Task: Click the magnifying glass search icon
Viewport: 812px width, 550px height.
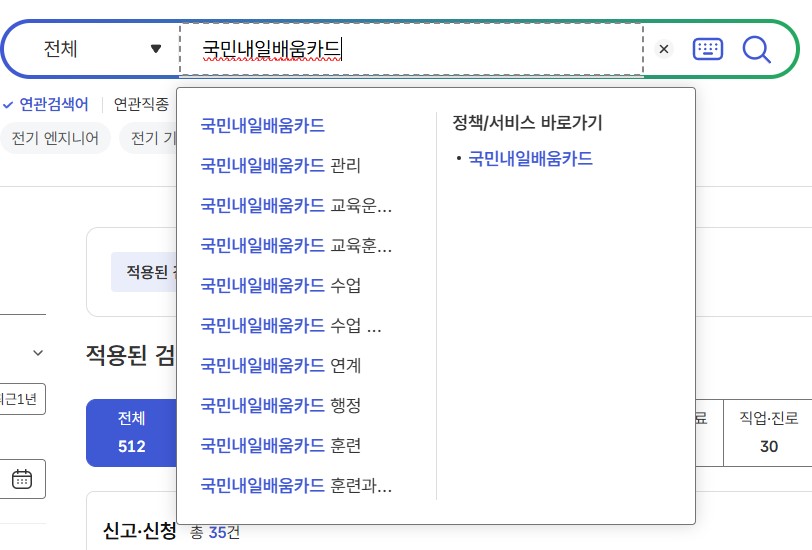Action: click(756, 50)
